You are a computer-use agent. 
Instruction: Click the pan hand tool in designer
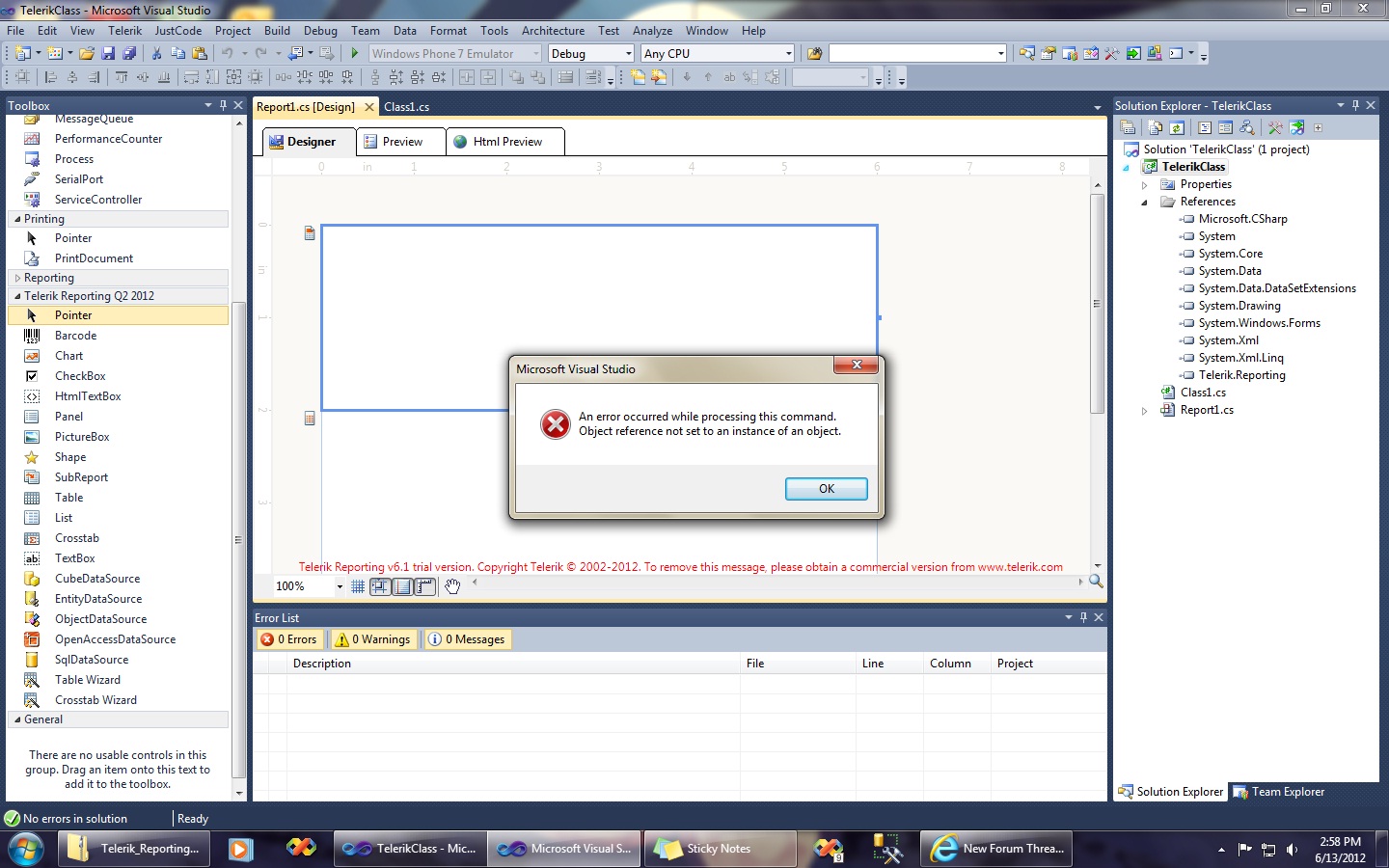[x=452, y=586]
